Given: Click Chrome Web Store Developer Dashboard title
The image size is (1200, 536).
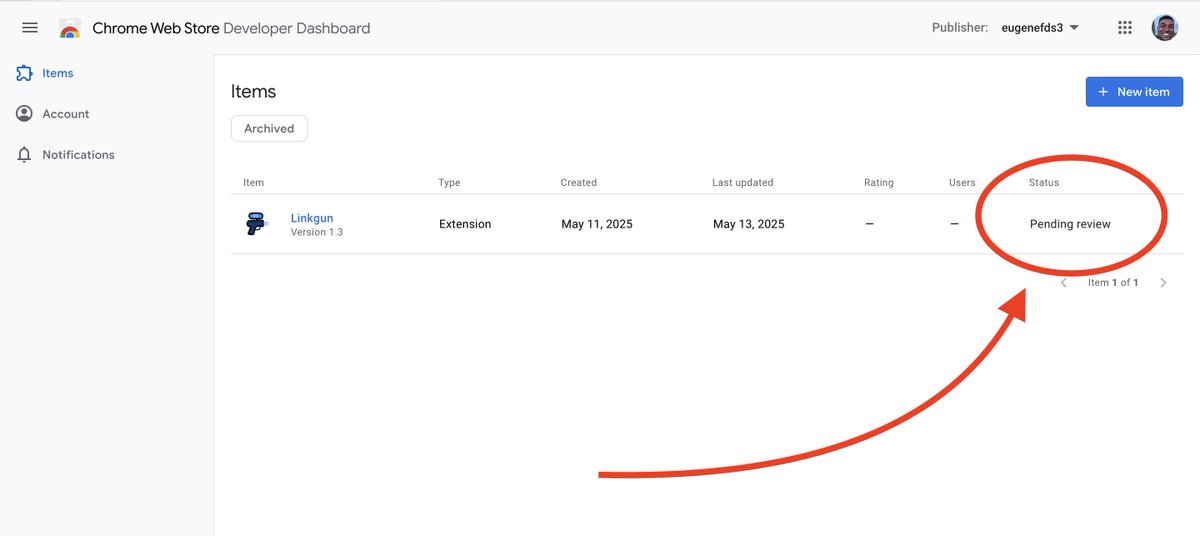Looking at the screenshot, I should (x=231, y=28).
